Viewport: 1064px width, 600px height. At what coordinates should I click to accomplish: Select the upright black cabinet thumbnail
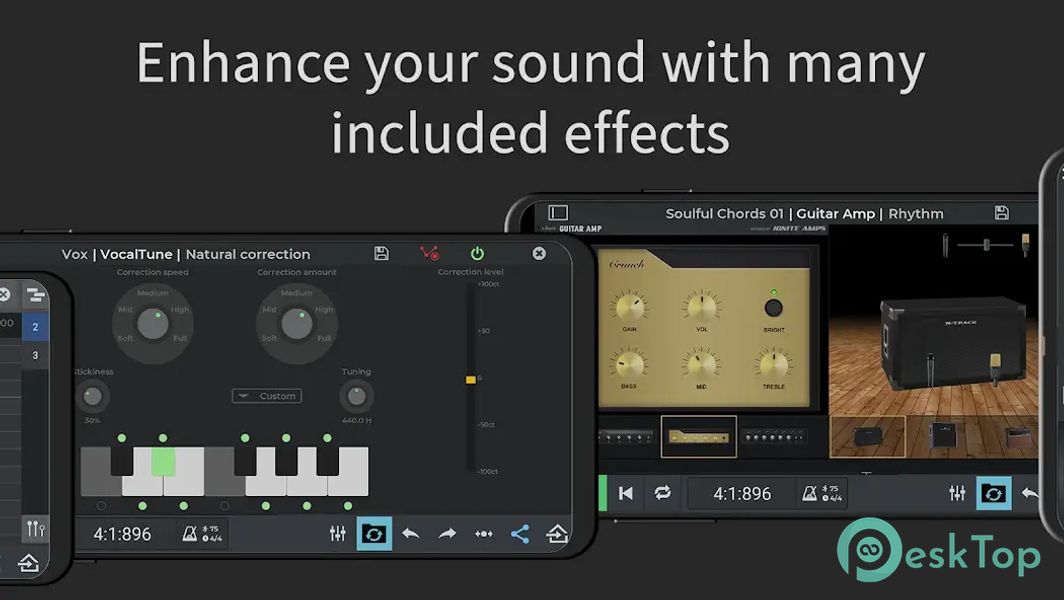pyautogui.click(x=943, y=436)
